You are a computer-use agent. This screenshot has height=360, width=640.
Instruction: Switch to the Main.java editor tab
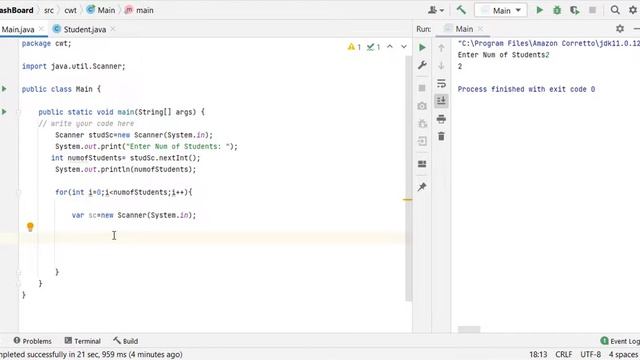coord(18,29)
